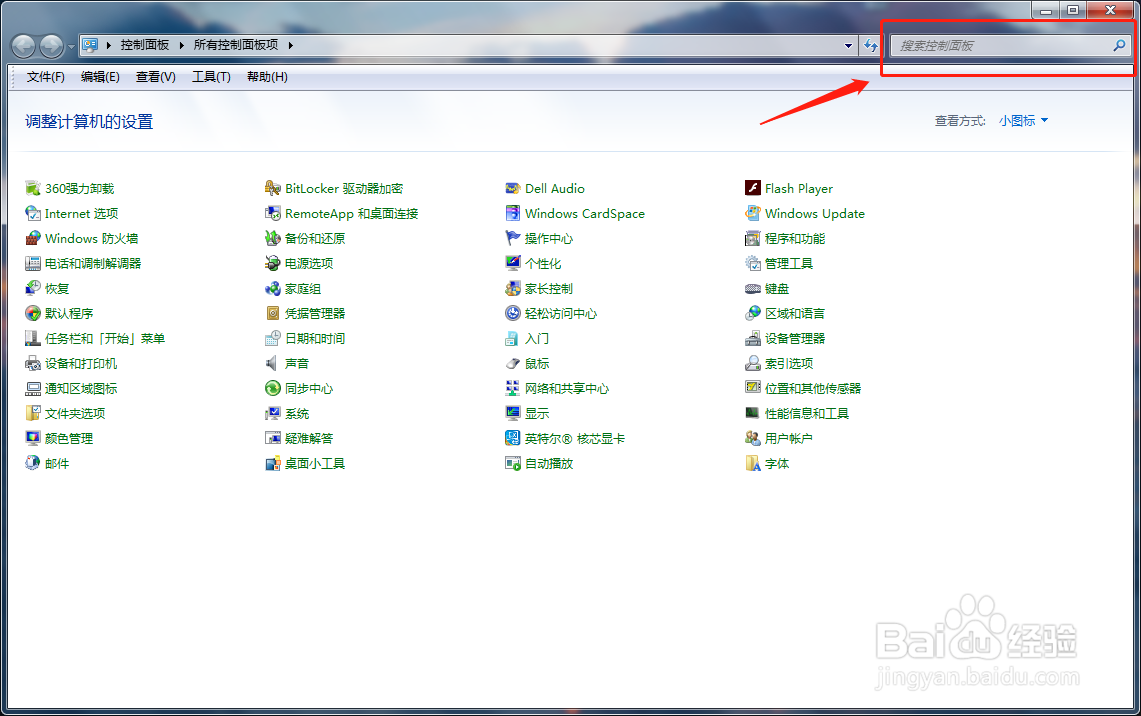Click the 英特尔® 核芯显卡 icon
This screenshot has width=1141, height=716.
pos(513,439)
